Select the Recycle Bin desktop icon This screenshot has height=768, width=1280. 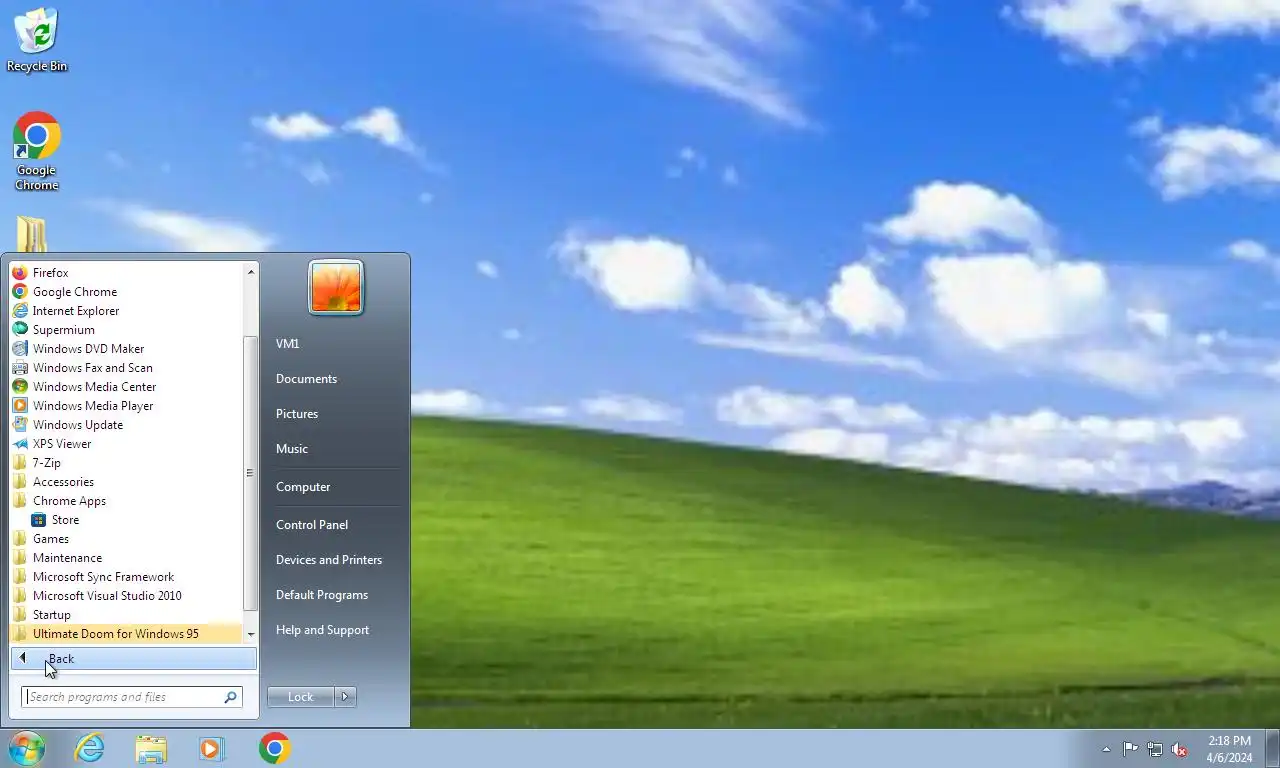[x=37, y=40]
